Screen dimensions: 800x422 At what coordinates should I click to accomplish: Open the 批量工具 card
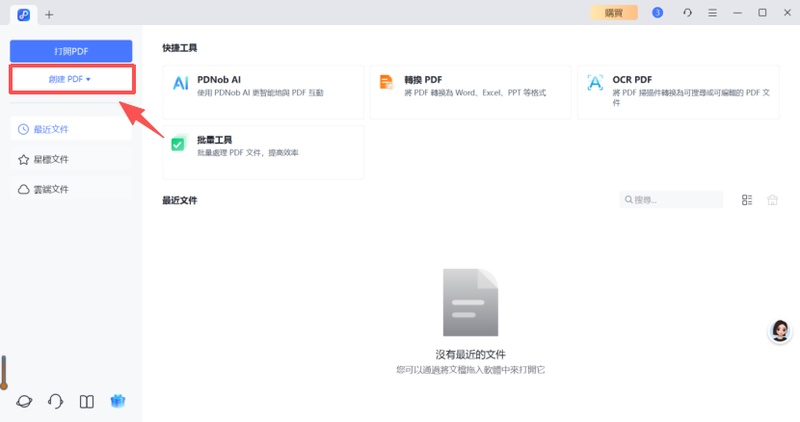click(263, 152)
